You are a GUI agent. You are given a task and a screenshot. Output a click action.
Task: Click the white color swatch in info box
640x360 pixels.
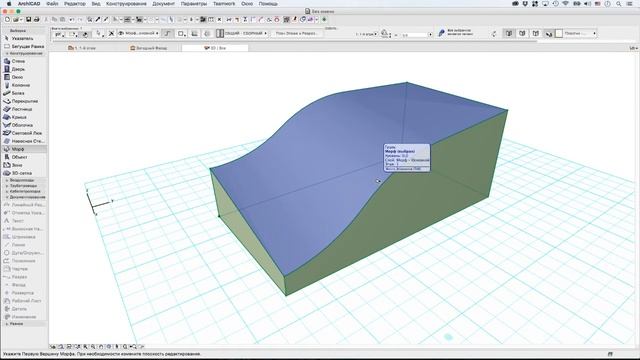[x=559, y=33]
